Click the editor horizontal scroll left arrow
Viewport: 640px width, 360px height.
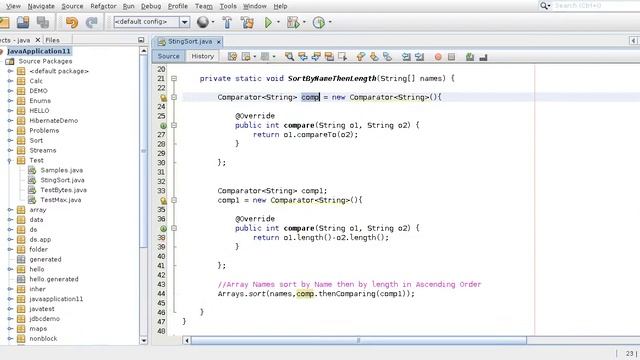pyautogui.click(x=187, y=340)
